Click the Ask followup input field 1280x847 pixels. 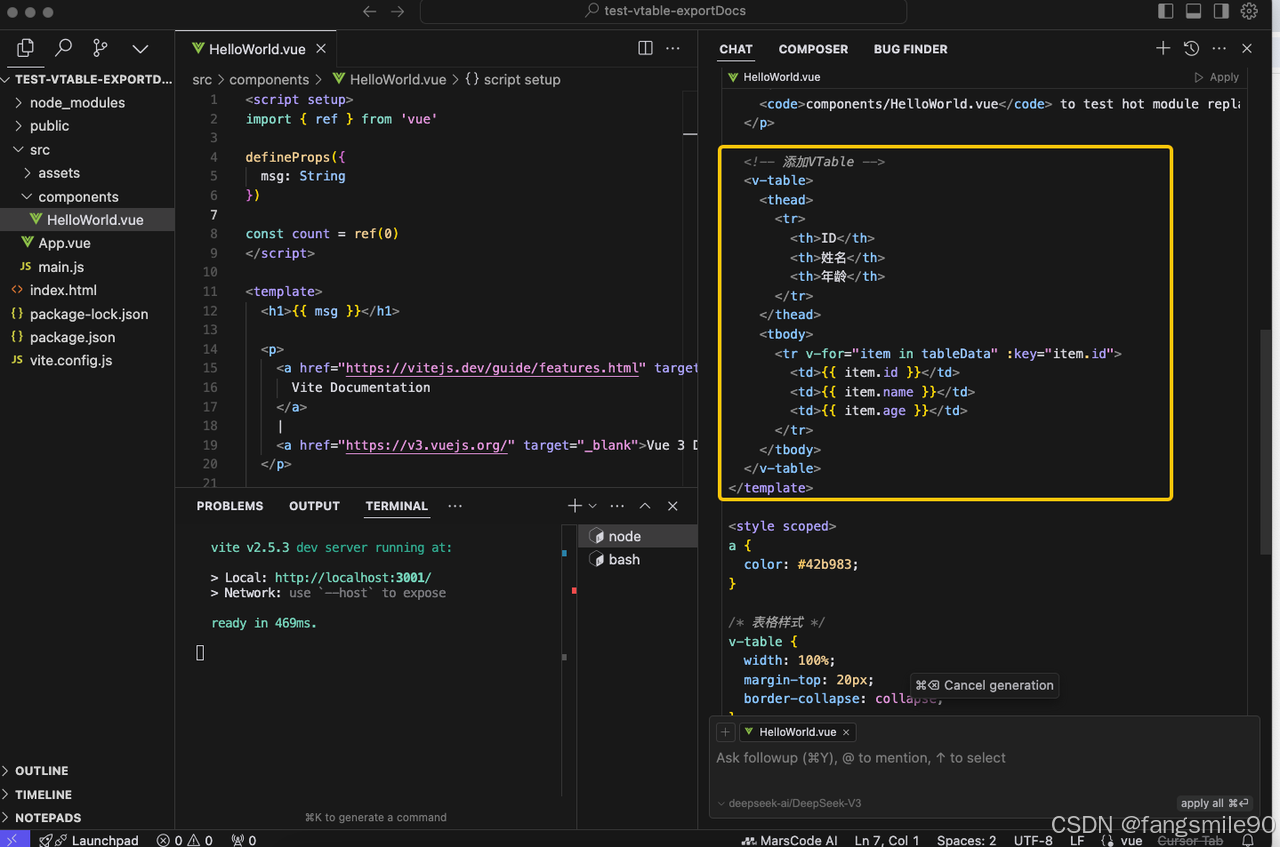983,758
